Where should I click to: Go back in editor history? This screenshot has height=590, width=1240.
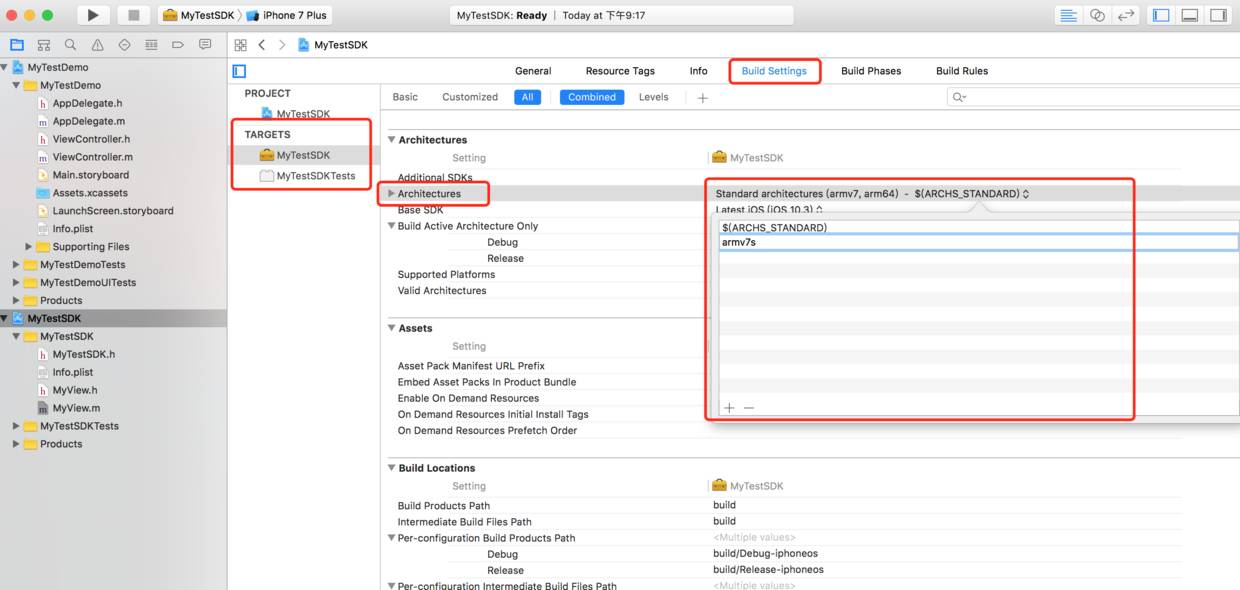coord(262,45)
